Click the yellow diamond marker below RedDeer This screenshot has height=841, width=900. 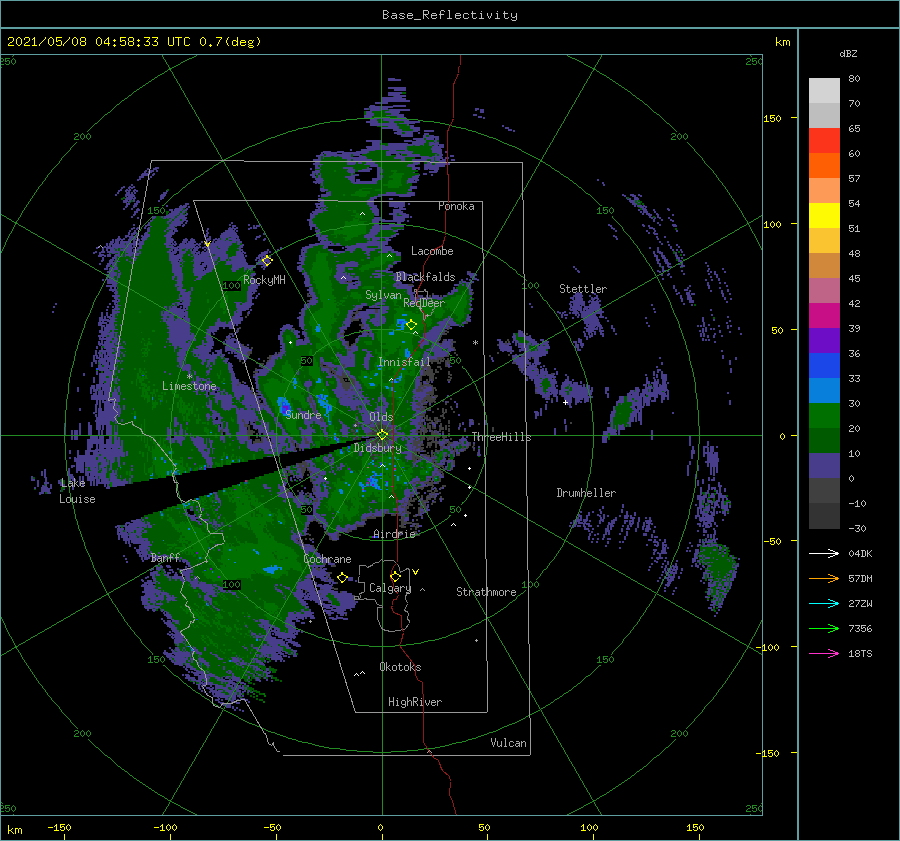click(x=411, y=324)
